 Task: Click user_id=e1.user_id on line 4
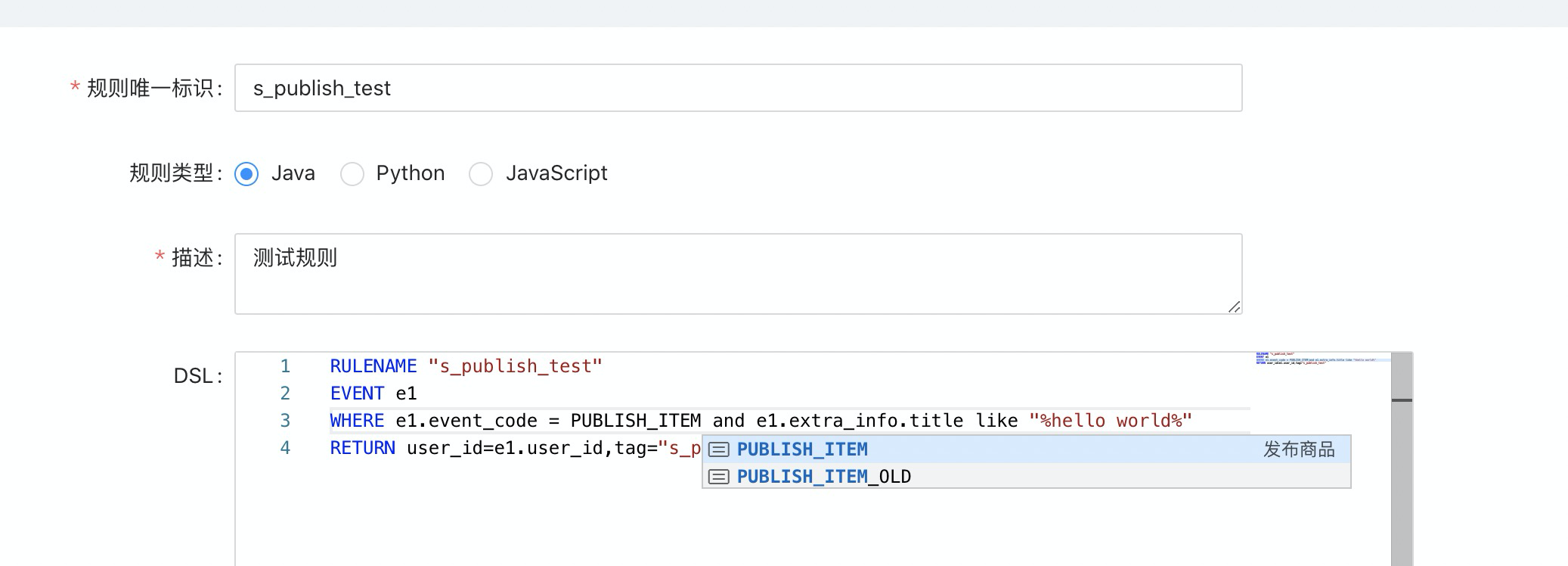click(x=505, y=448)
